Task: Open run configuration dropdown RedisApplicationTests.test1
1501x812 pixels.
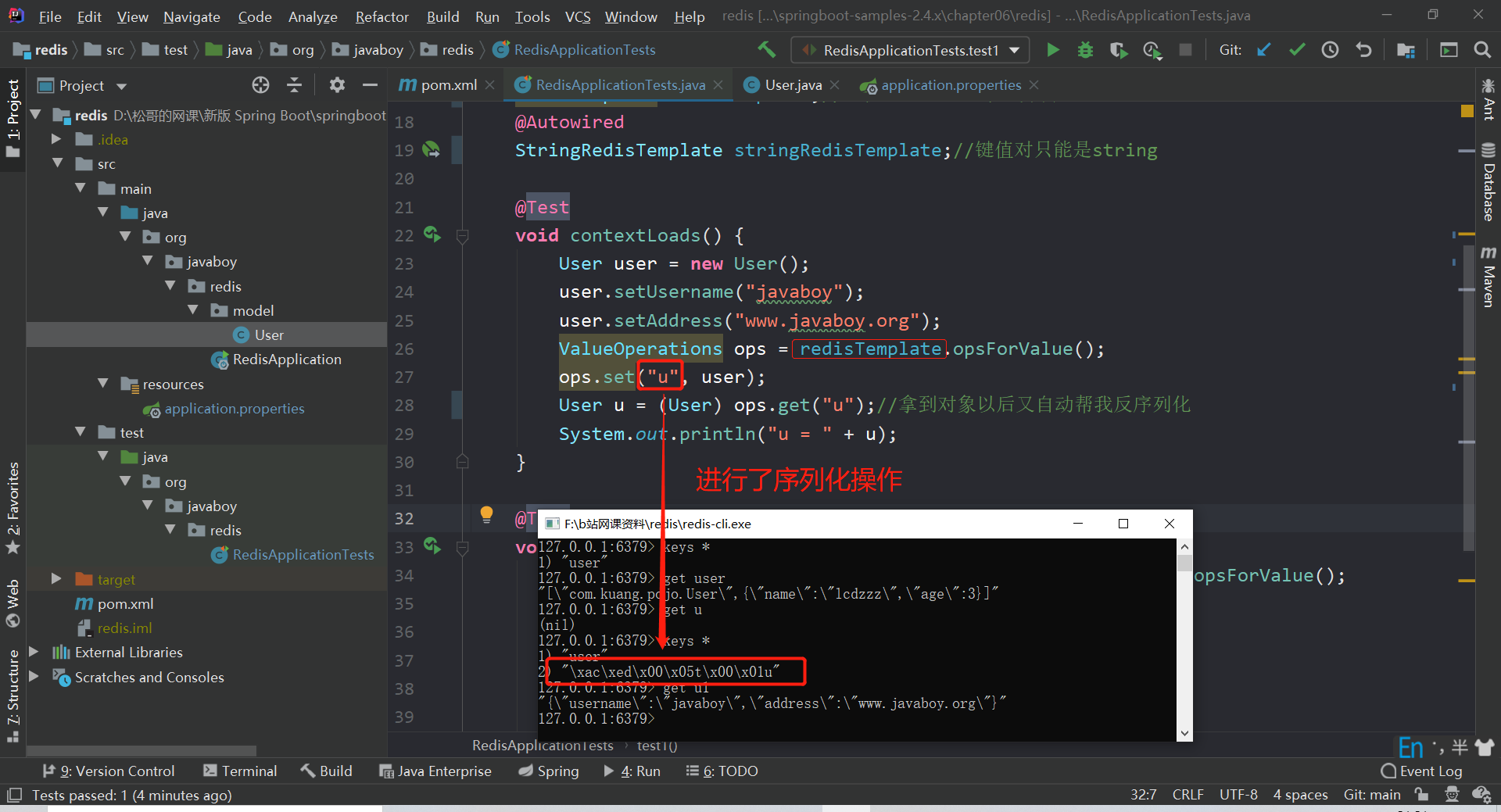Action: (x=911, y=50)
